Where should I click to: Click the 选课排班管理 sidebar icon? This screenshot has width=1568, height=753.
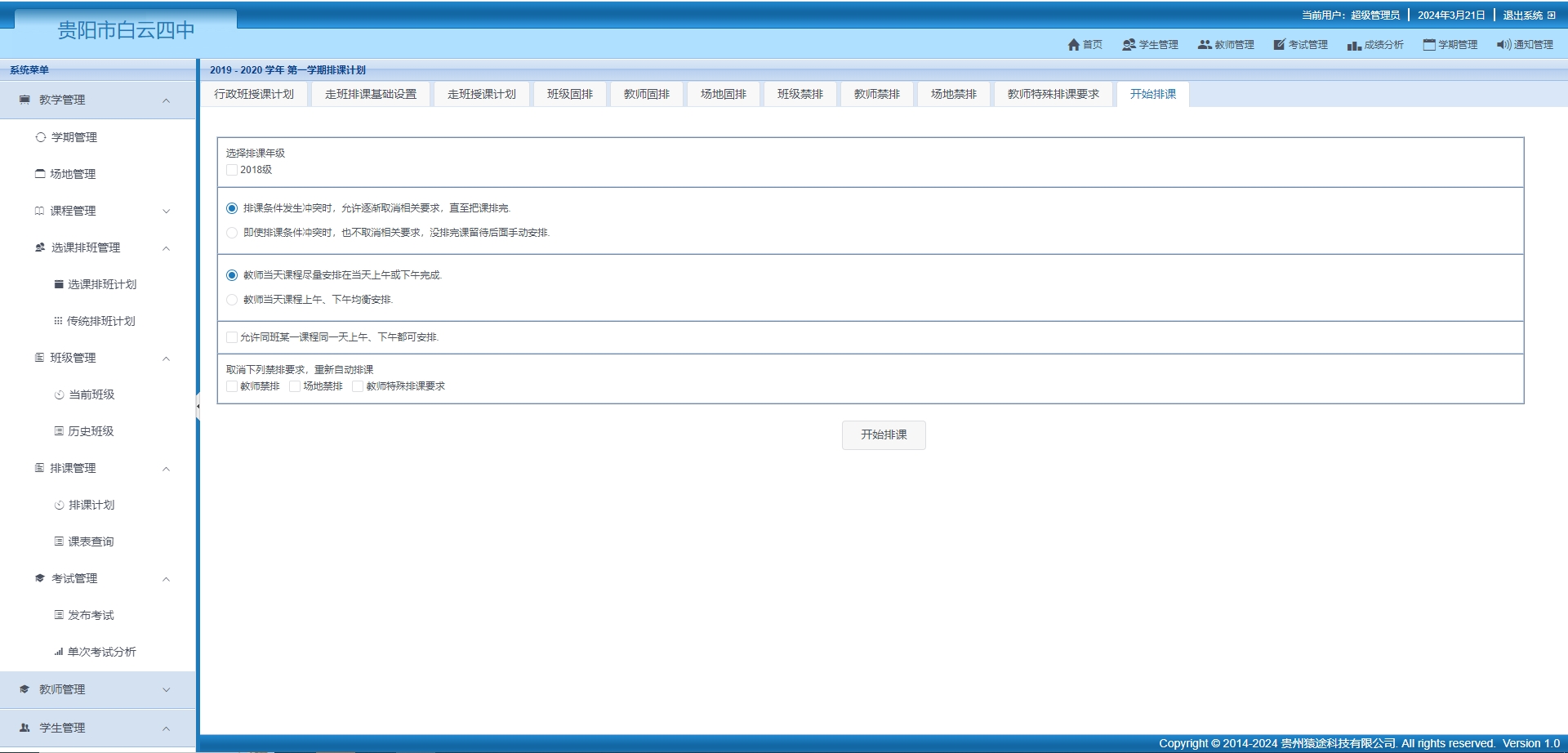tap(40, 247)
